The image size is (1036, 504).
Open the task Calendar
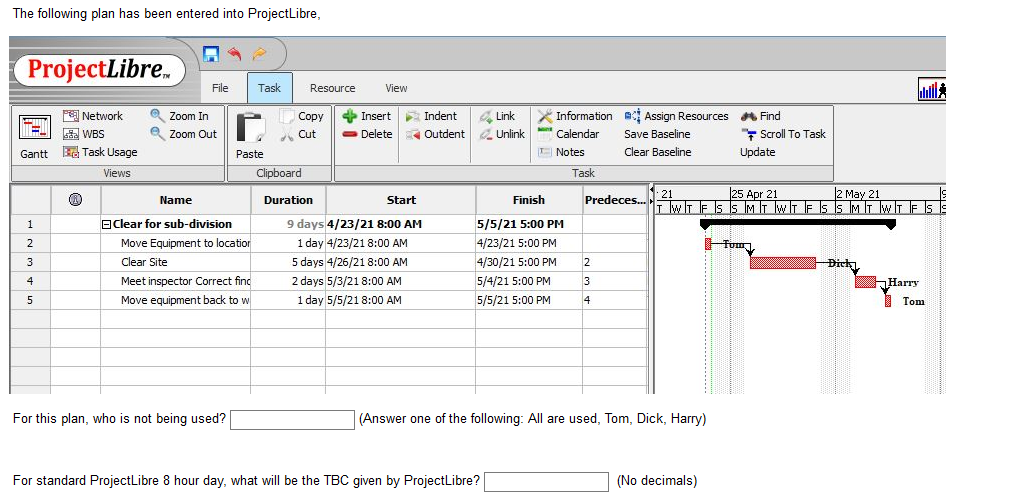tap(568, 134)
